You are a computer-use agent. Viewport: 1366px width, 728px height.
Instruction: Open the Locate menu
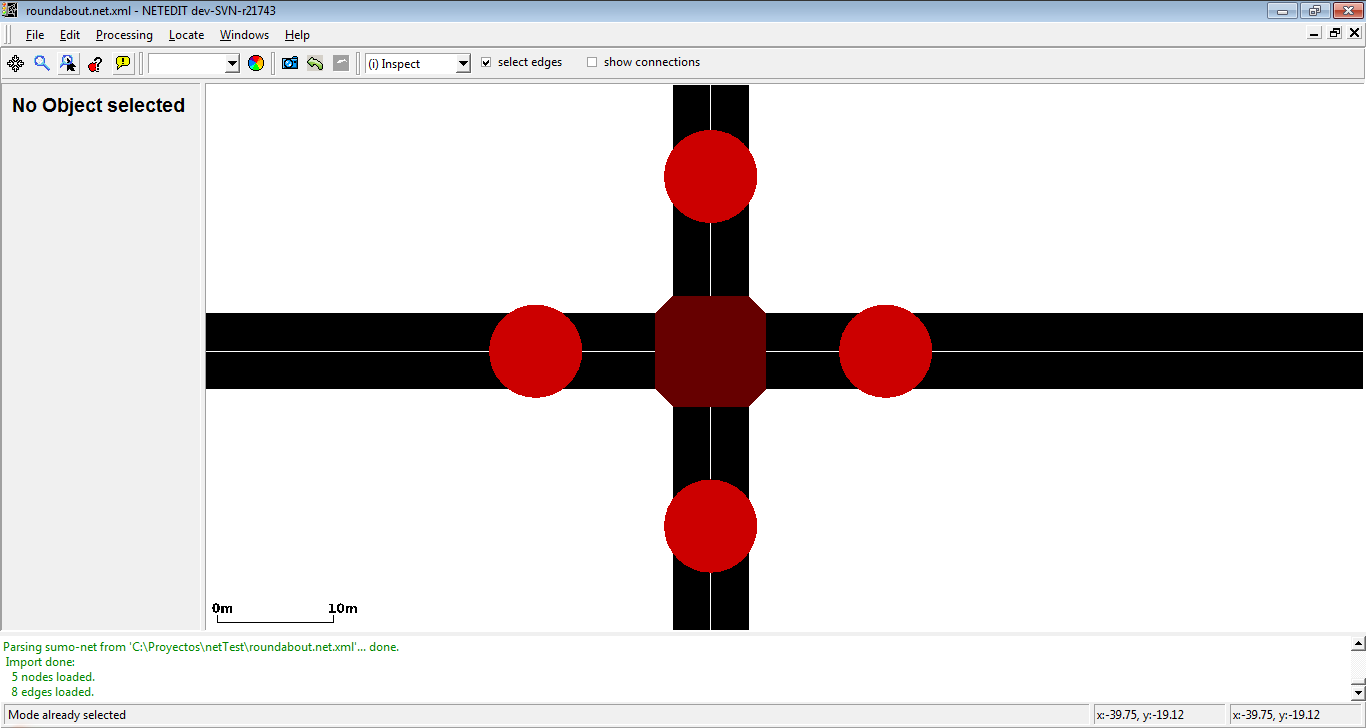pyautogui.click(x=186, y=35)
